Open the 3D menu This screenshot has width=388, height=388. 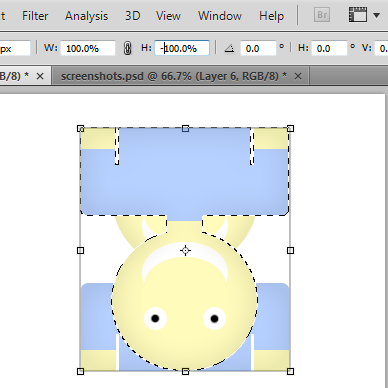click(x=132, y=16)
